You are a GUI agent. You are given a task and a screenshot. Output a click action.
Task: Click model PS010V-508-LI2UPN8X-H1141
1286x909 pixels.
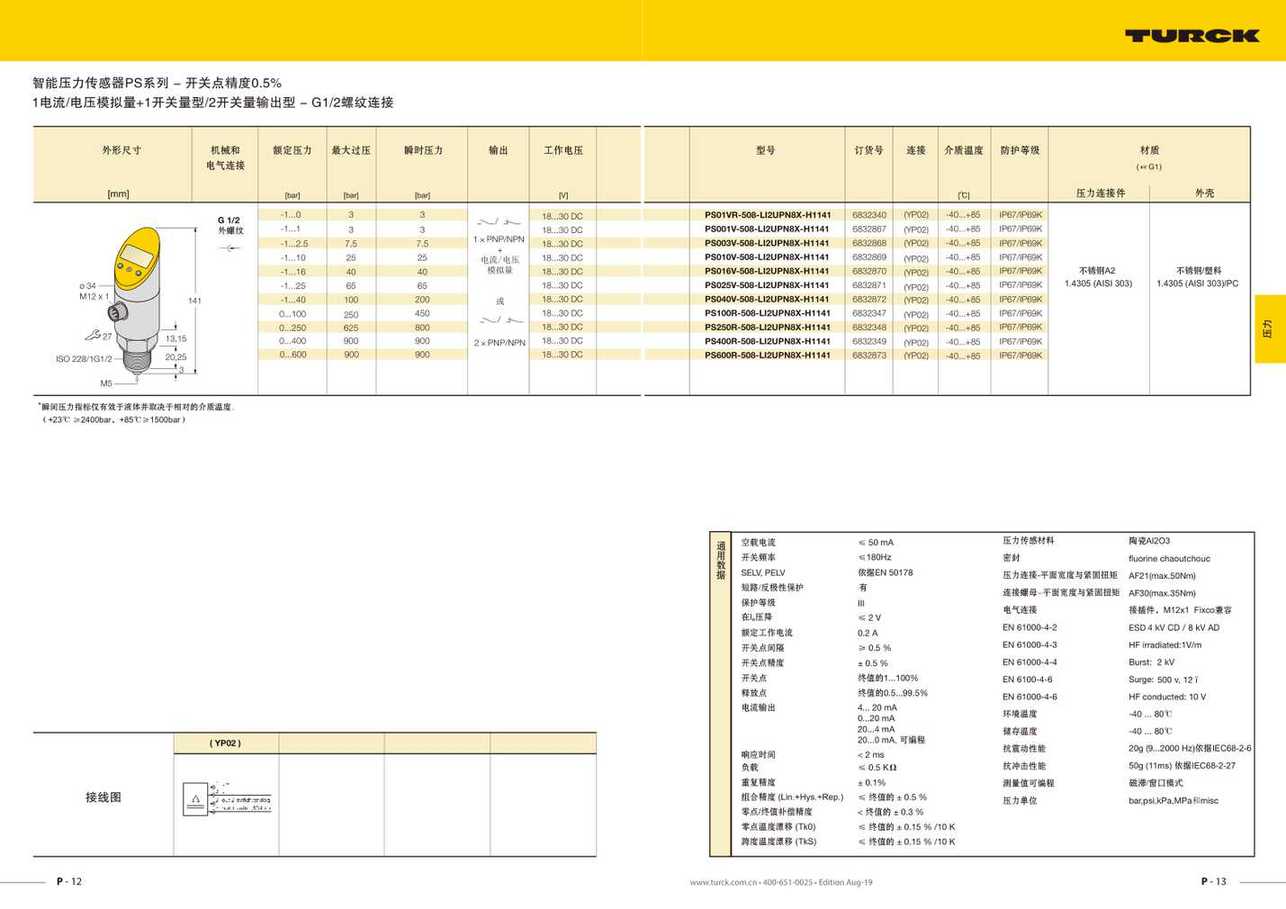768,257
